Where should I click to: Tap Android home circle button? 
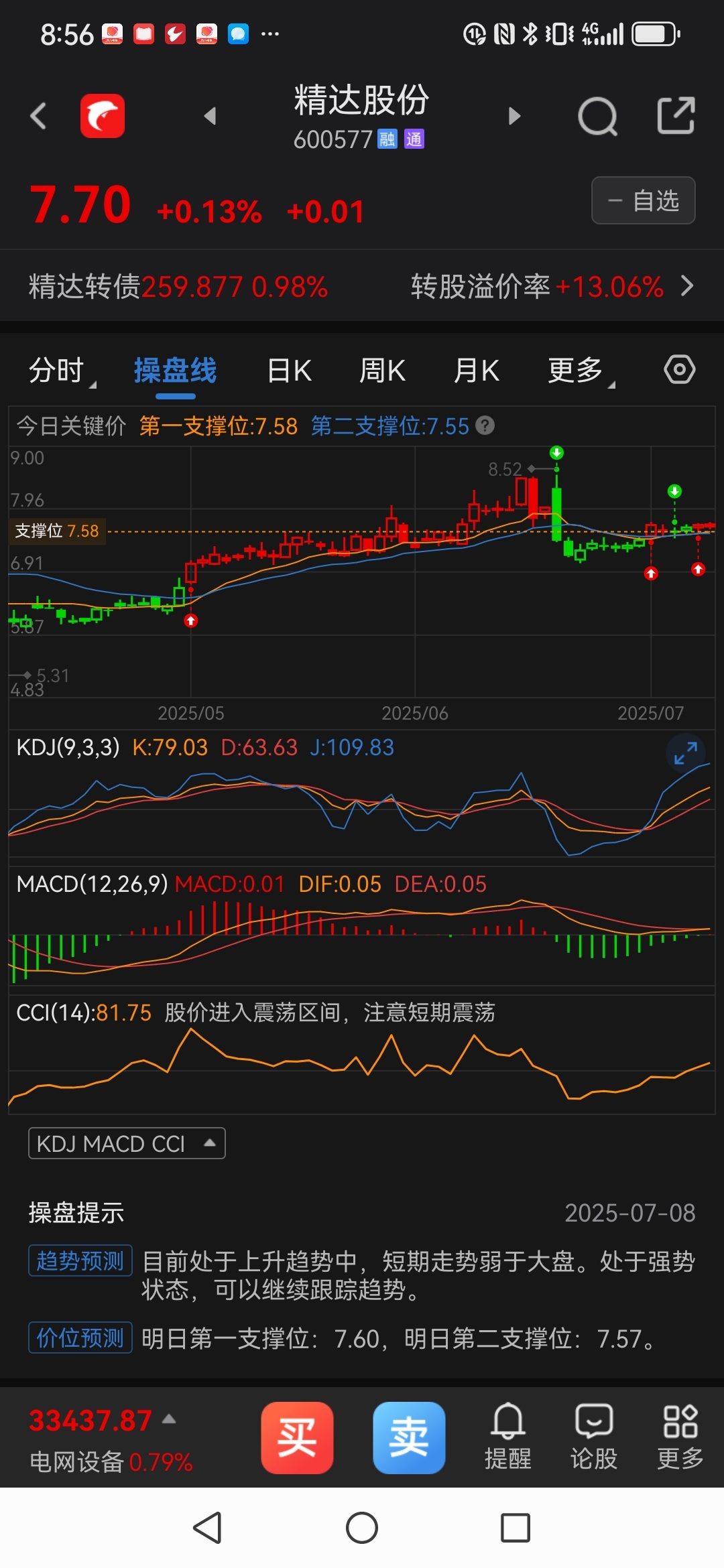tap(362, 1528)
